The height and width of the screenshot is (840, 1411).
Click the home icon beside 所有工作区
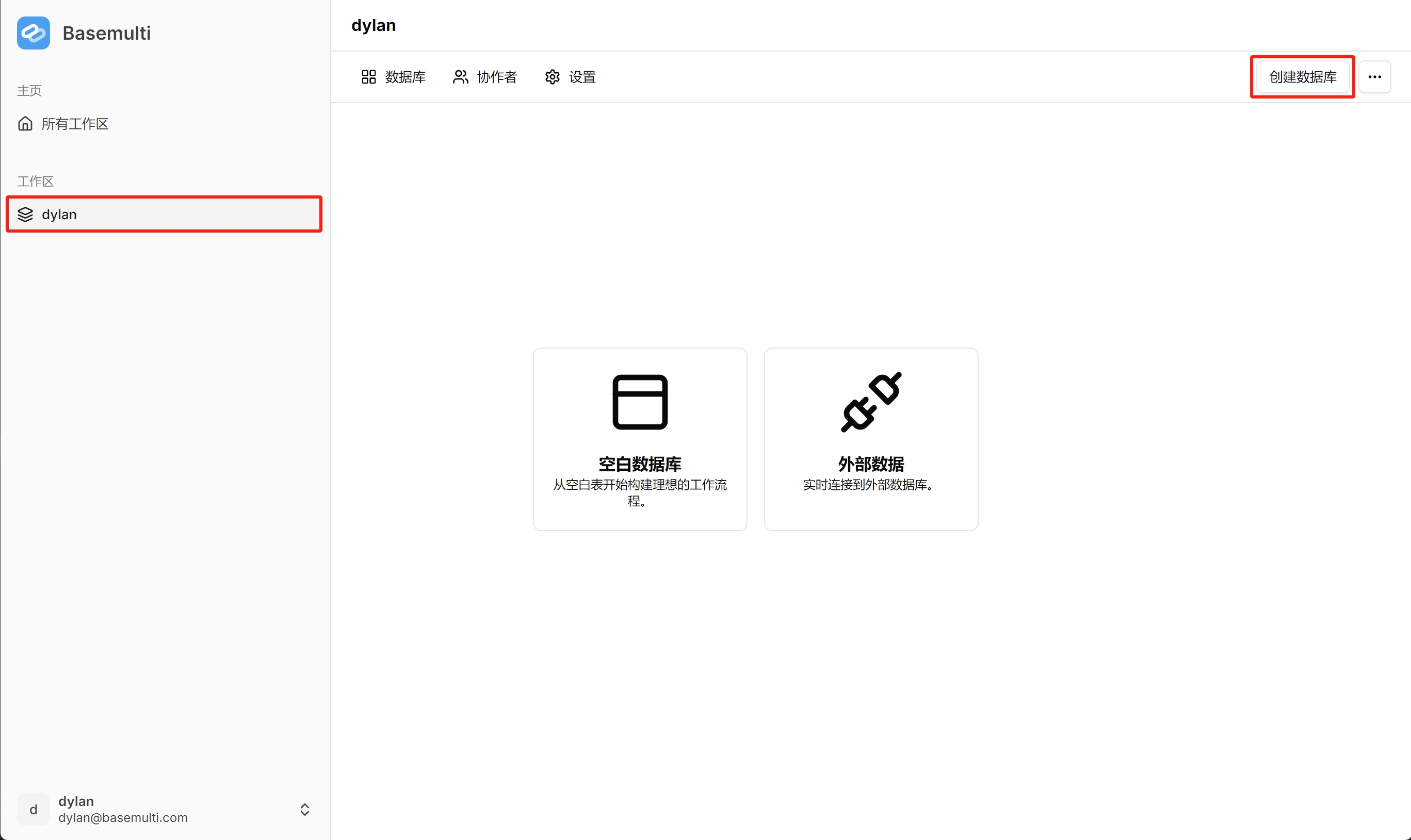click(25, 123)
